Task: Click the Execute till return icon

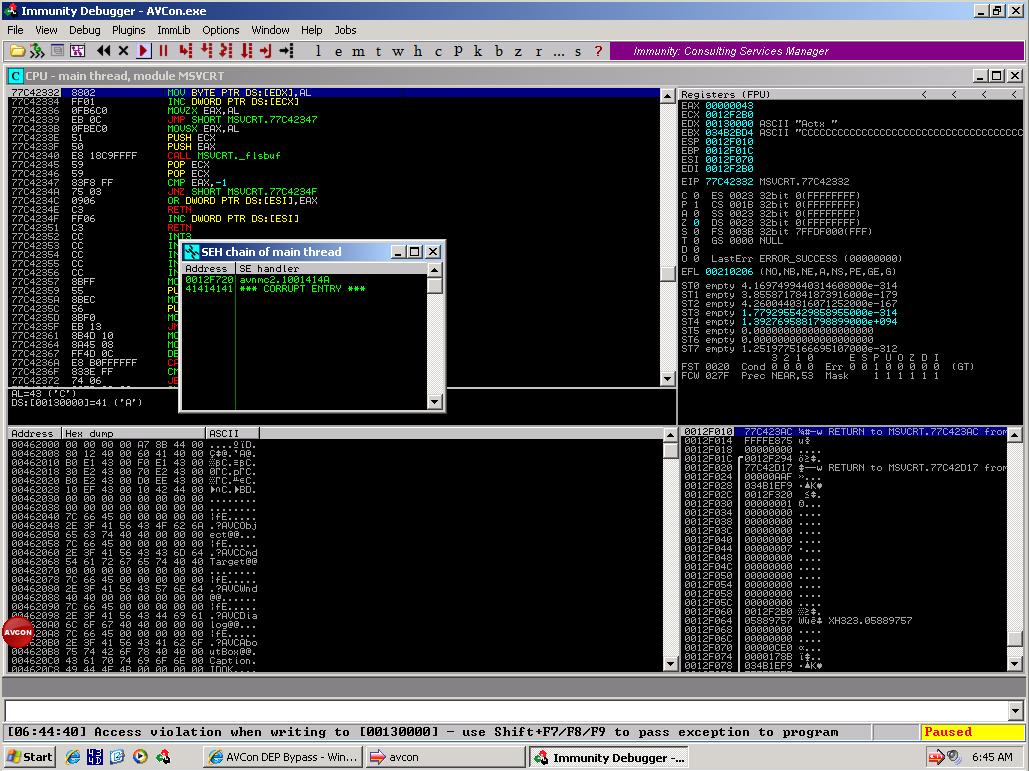Action: pos(265,51)
